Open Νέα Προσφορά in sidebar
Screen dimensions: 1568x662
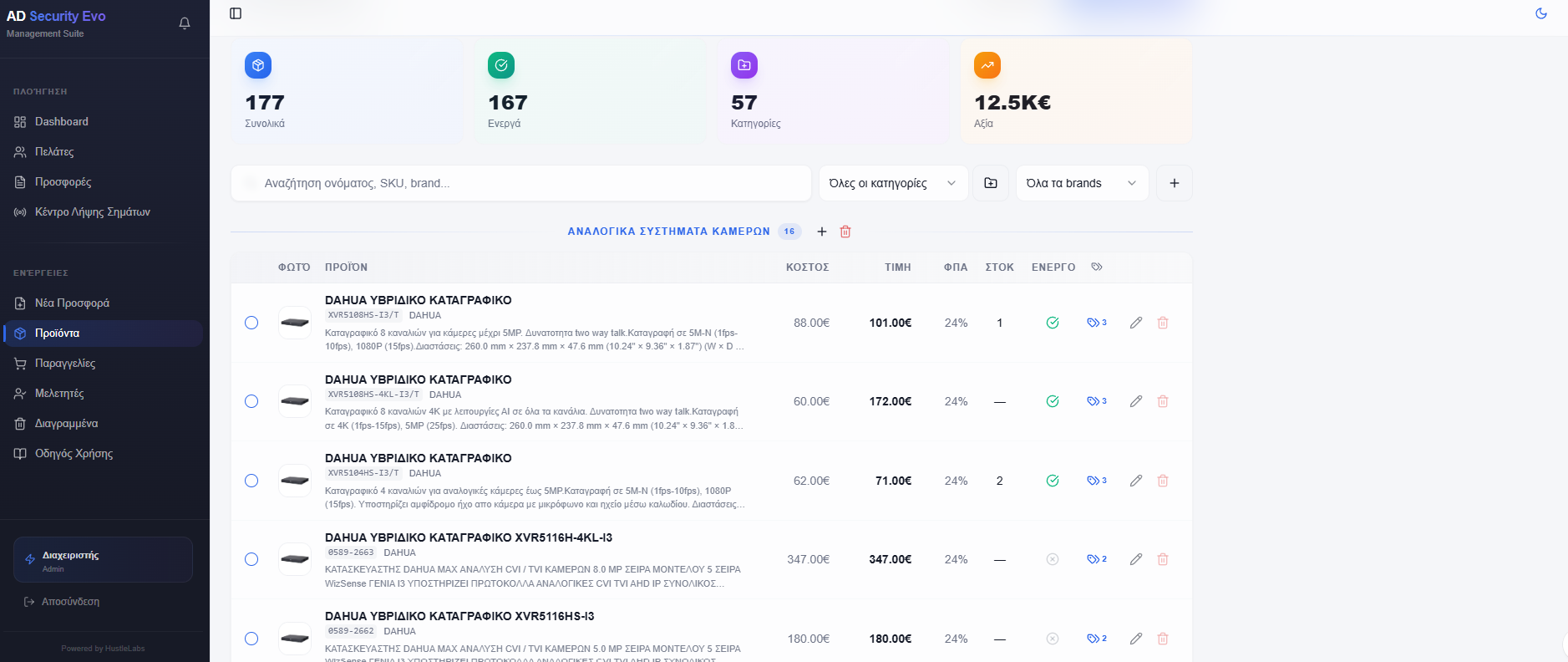103,303
